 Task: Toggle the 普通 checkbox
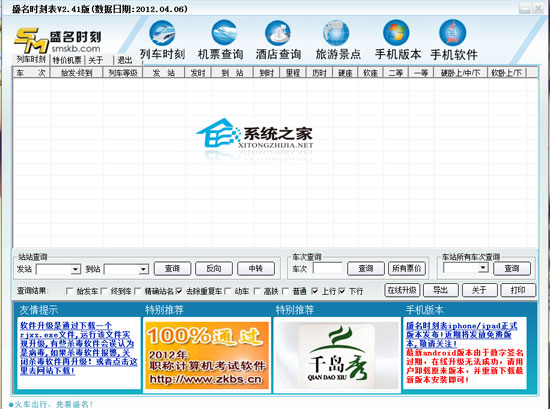pyautogui.click(x=286, y=291)
